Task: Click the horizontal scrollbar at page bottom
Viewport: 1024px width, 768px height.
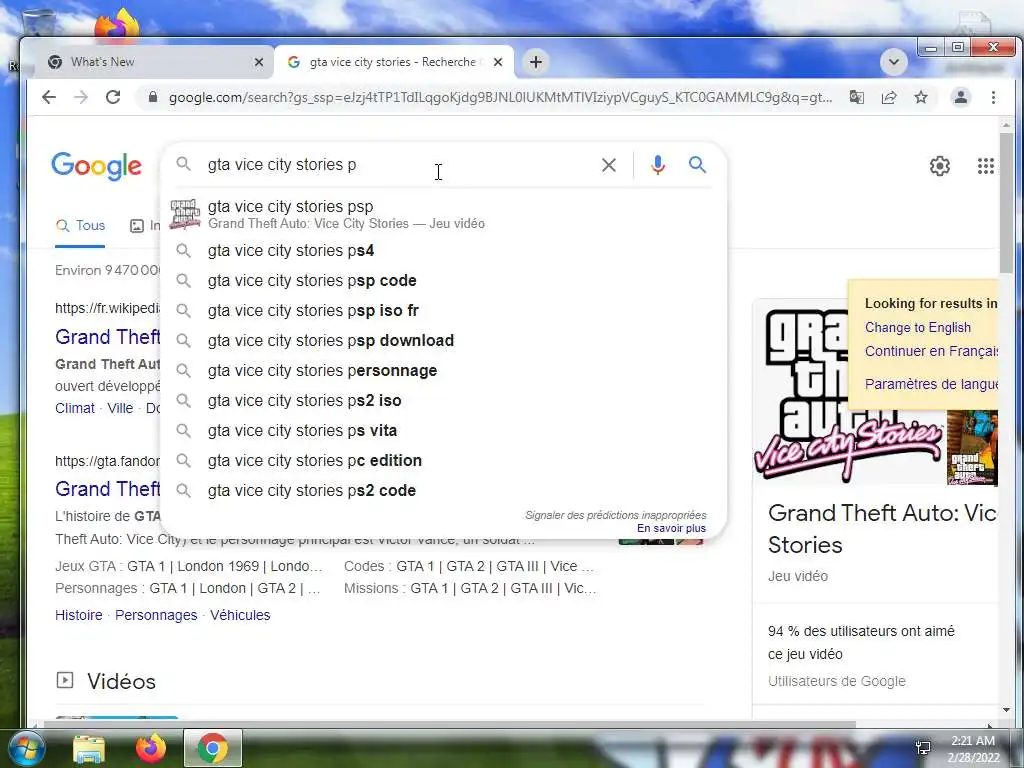Action: (449, 724)
